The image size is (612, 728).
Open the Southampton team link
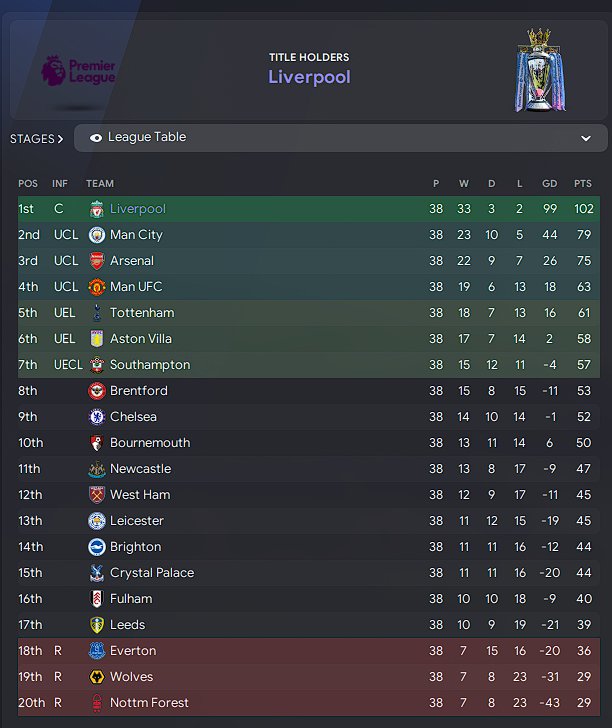coord(149,365)
